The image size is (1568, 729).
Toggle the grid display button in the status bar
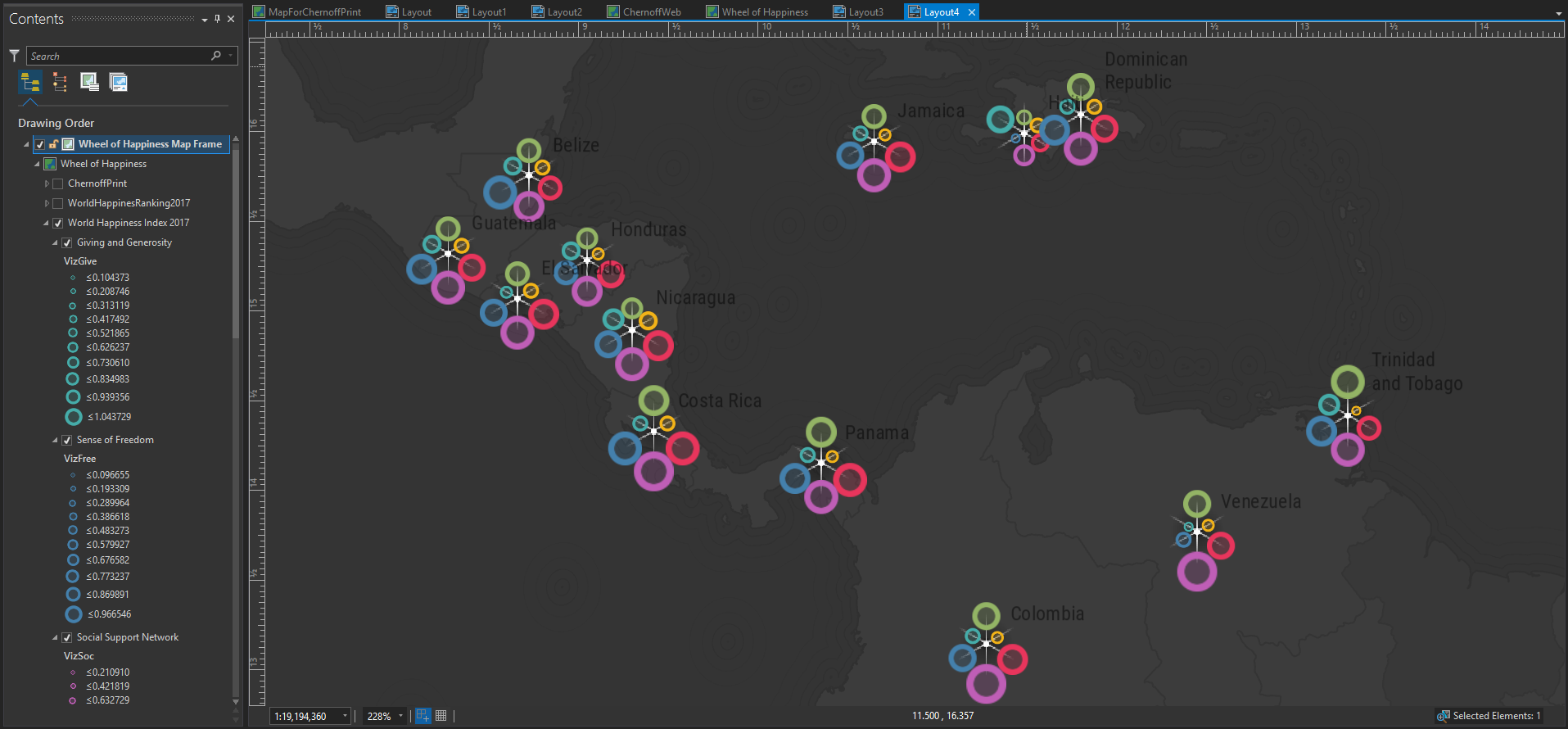[x=441, y=716]
